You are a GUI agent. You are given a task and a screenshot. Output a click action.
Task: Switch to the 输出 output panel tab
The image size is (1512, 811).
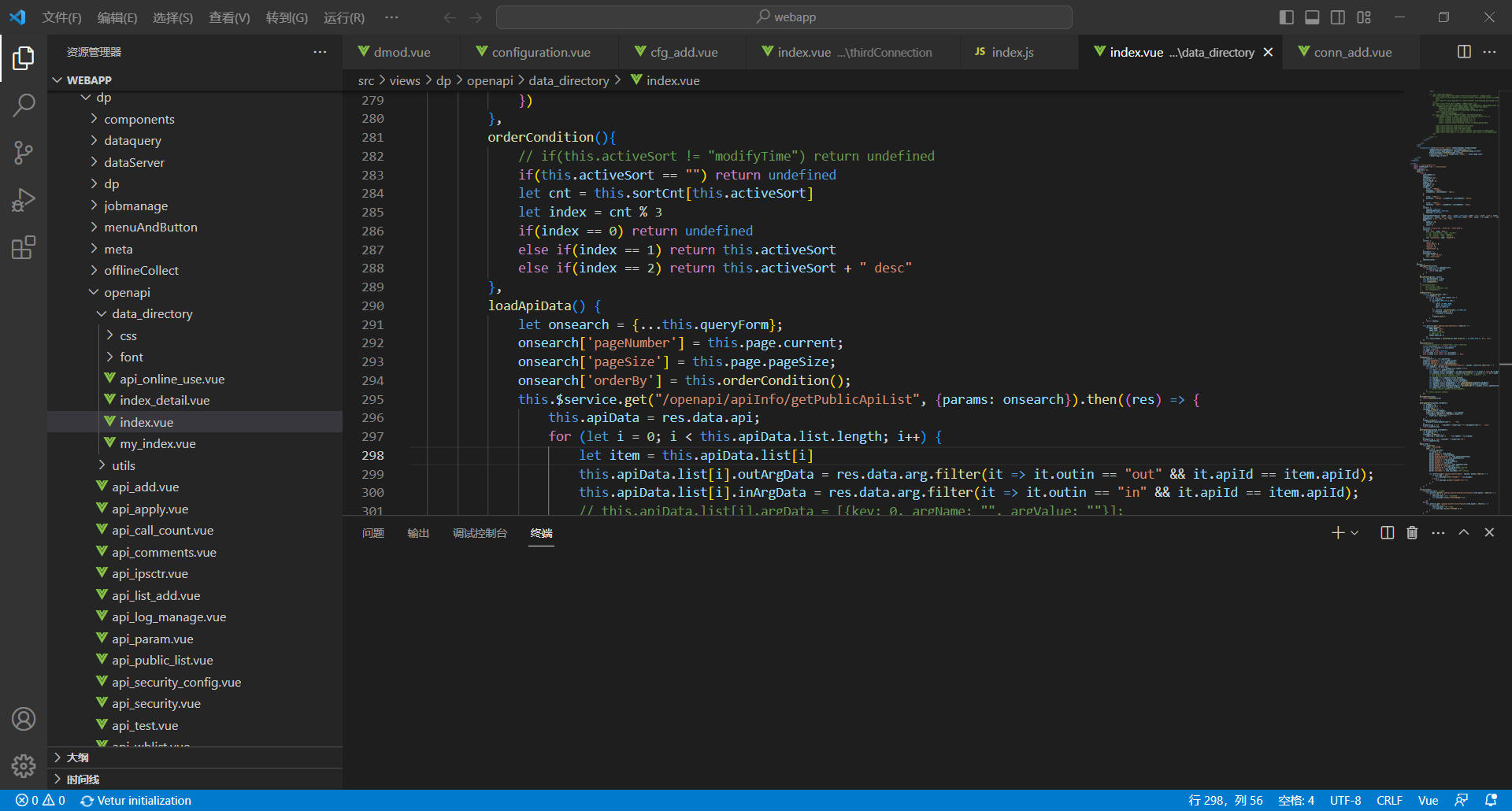(418, 533)
